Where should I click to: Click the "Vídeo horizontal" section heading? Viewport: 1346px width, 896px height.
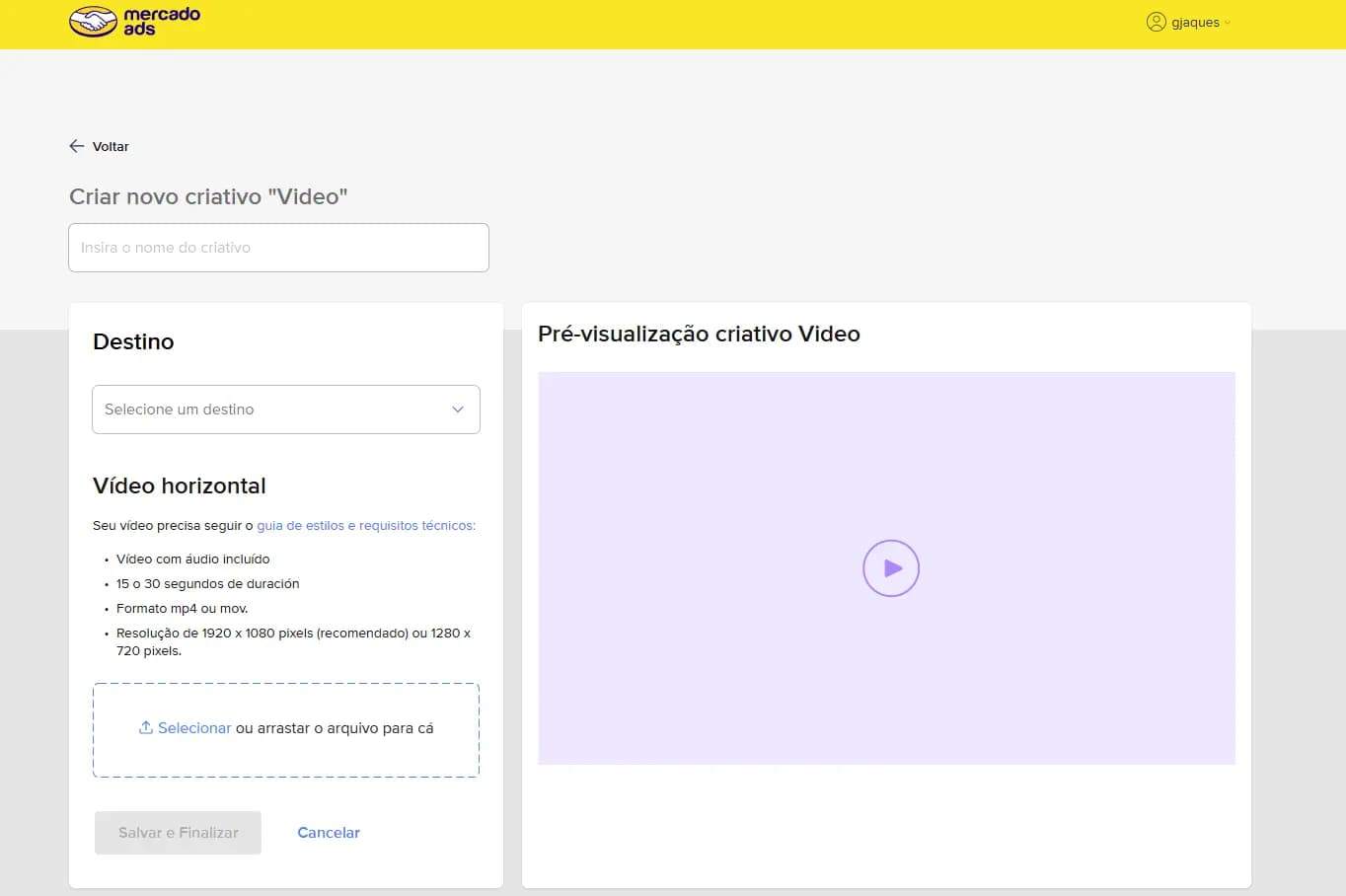coord(180,485)
